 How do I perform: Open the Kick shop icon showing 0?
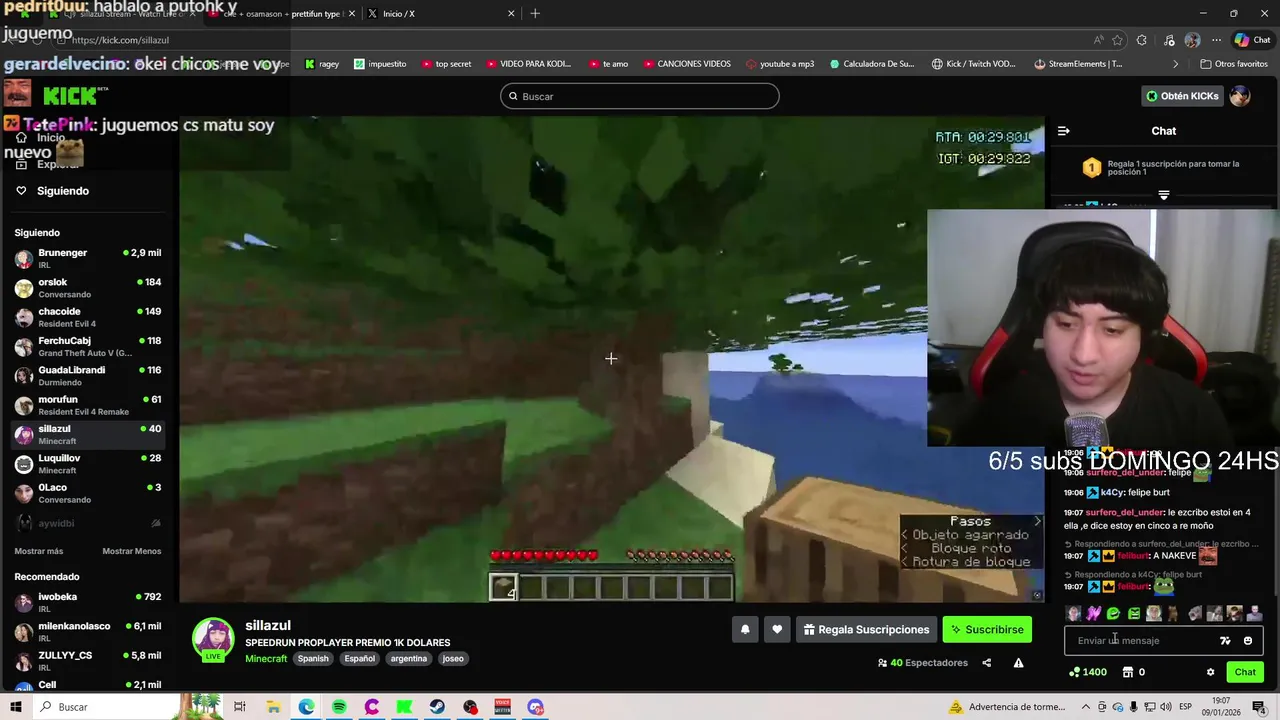1134,672
